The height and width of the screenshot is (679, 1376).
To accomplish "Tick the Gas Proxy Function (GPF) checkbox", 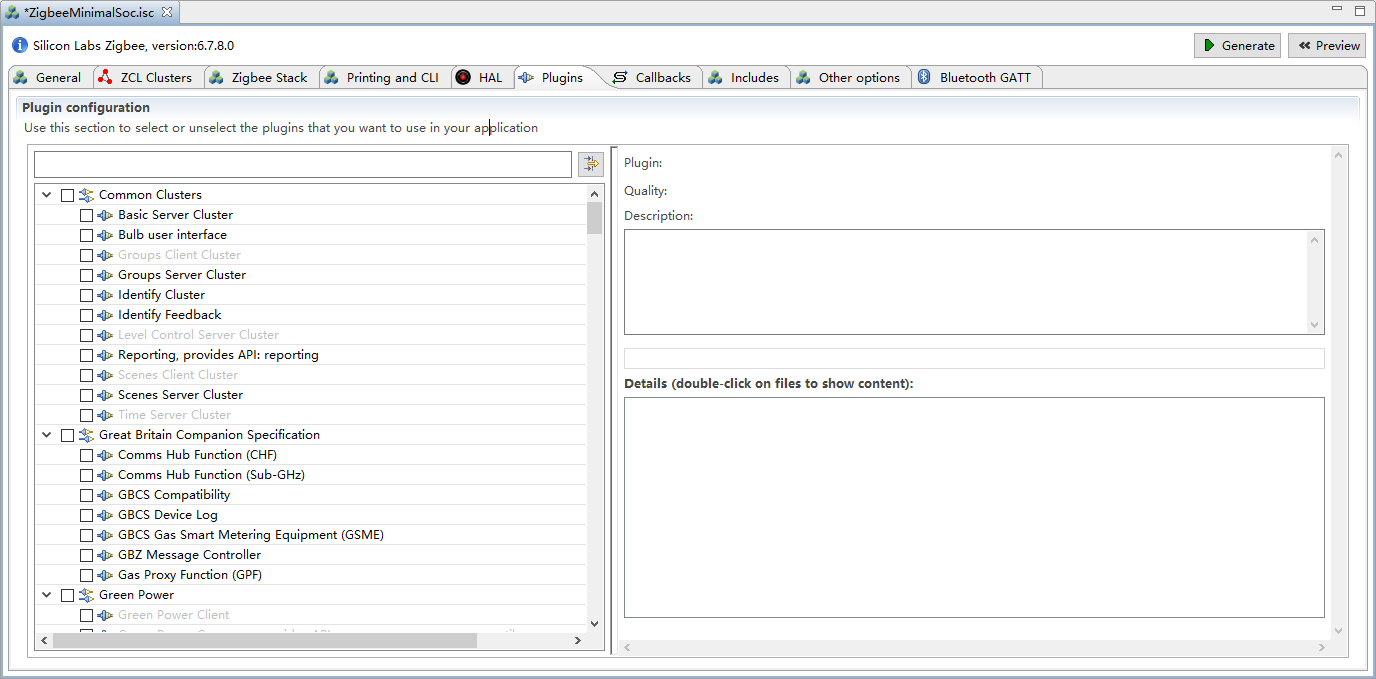I will coord(86,575).
